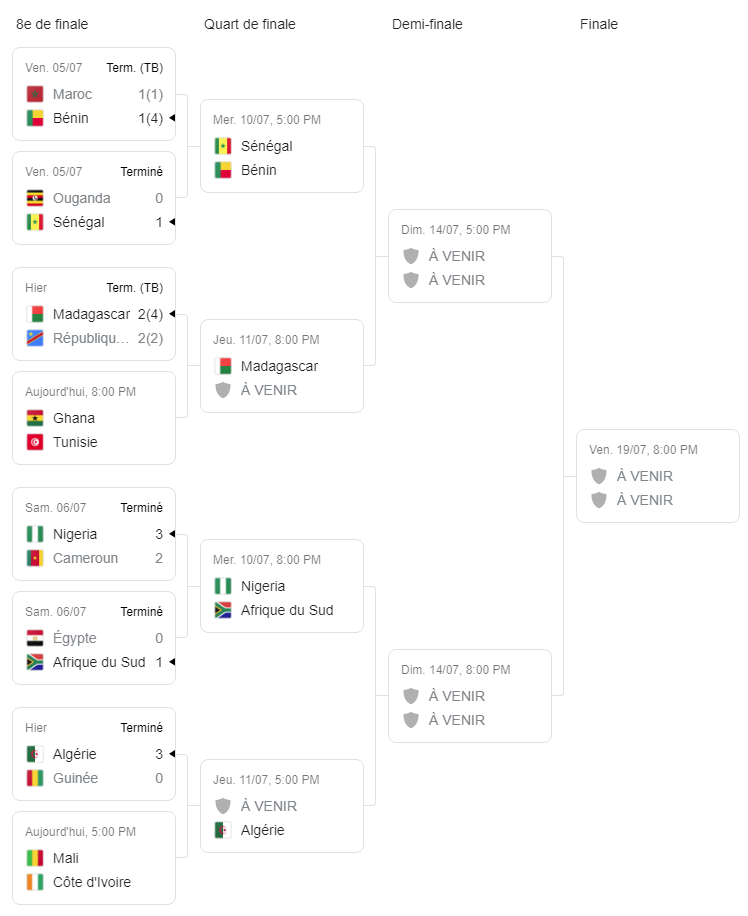Click the Mali flag icon
This screenshot has height=916, width=748.
[x=35, y=858]
